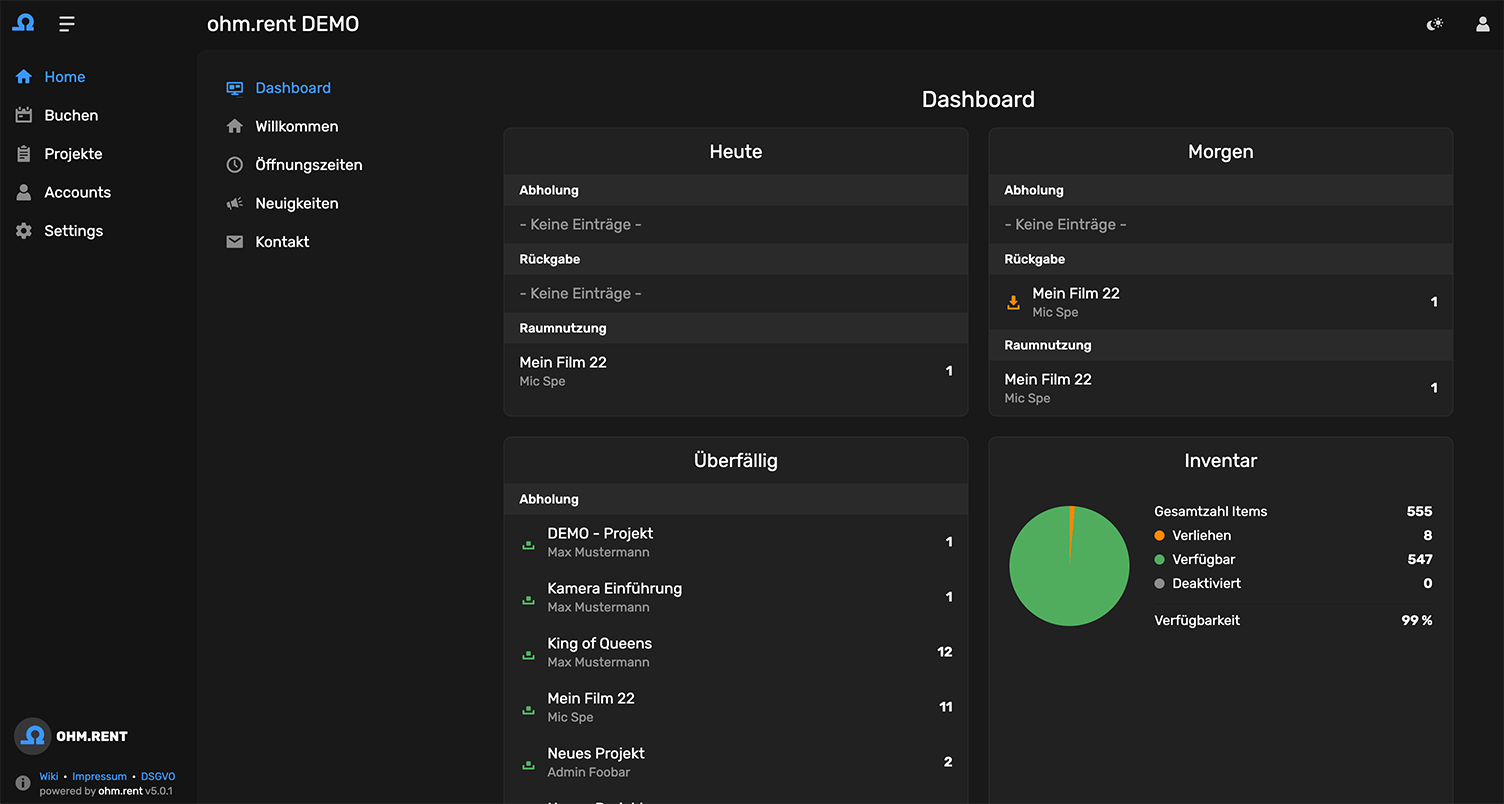Open the overdue King of Queens entry
The image size is (1504, 804).
tap(599, 644)
